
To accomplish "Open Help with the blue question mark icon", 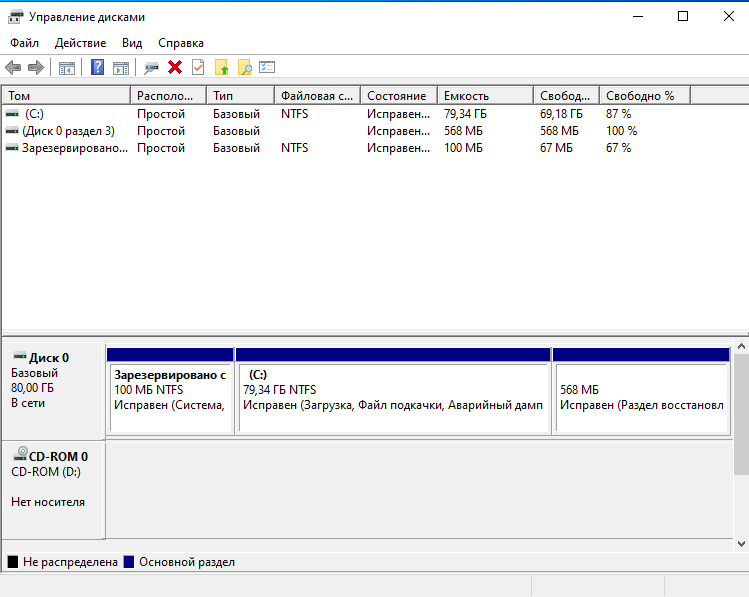I will pos(98,67).
